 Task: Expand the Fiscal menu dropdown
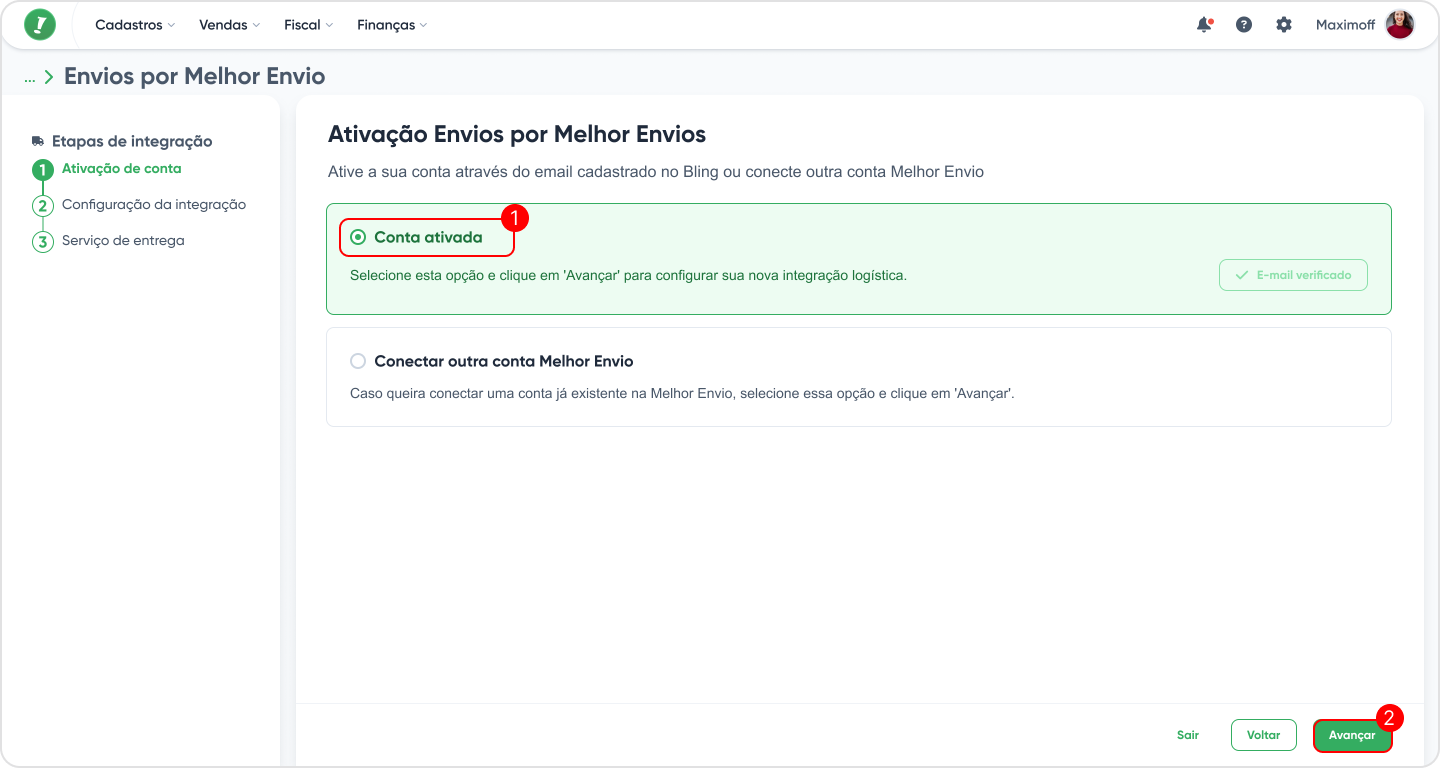coord(308,25)
